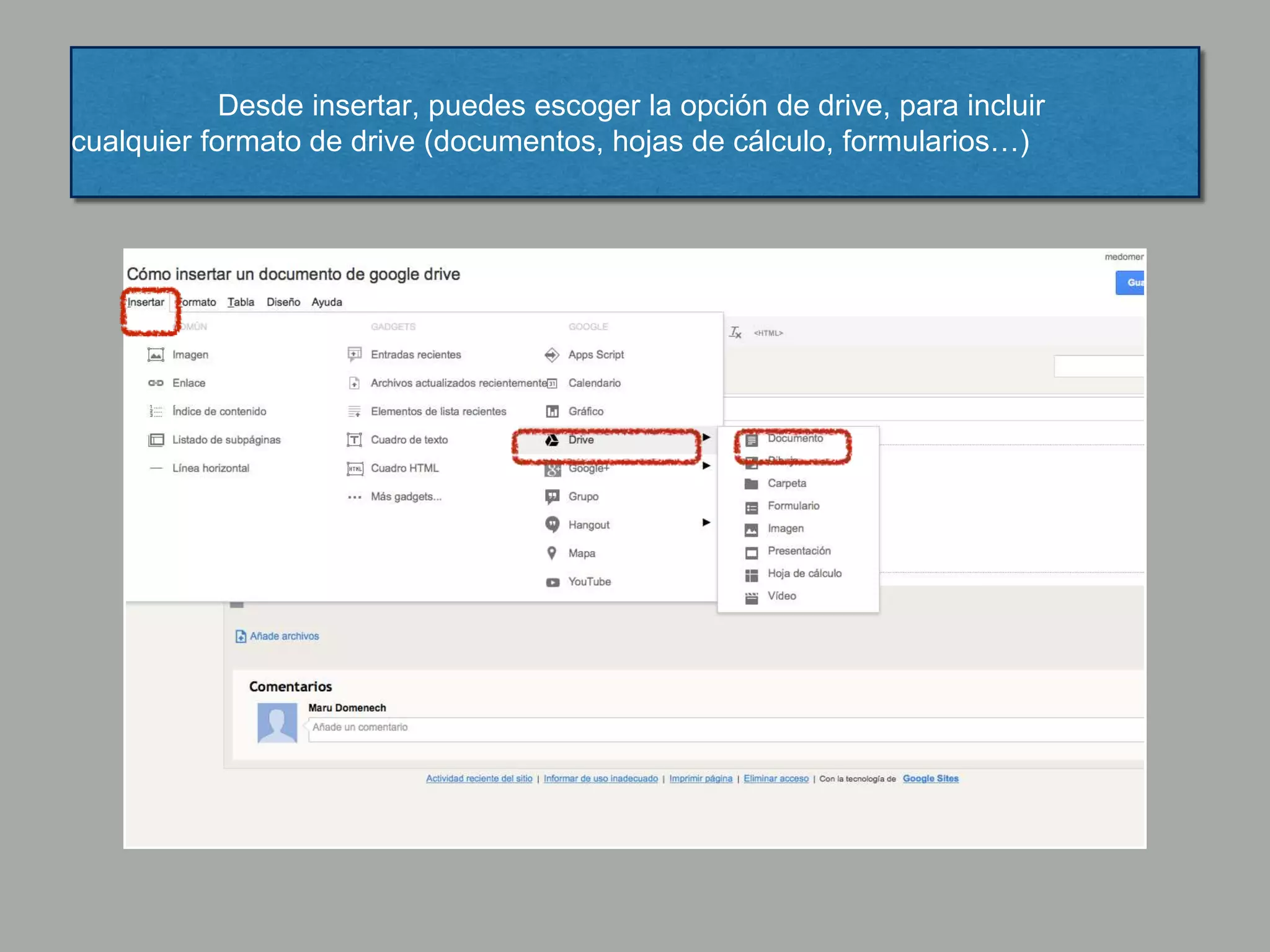The width and height of the screenshot is (1270, 952).
Task: Click the Más gadgets three-dots icon
Action: 355,497
